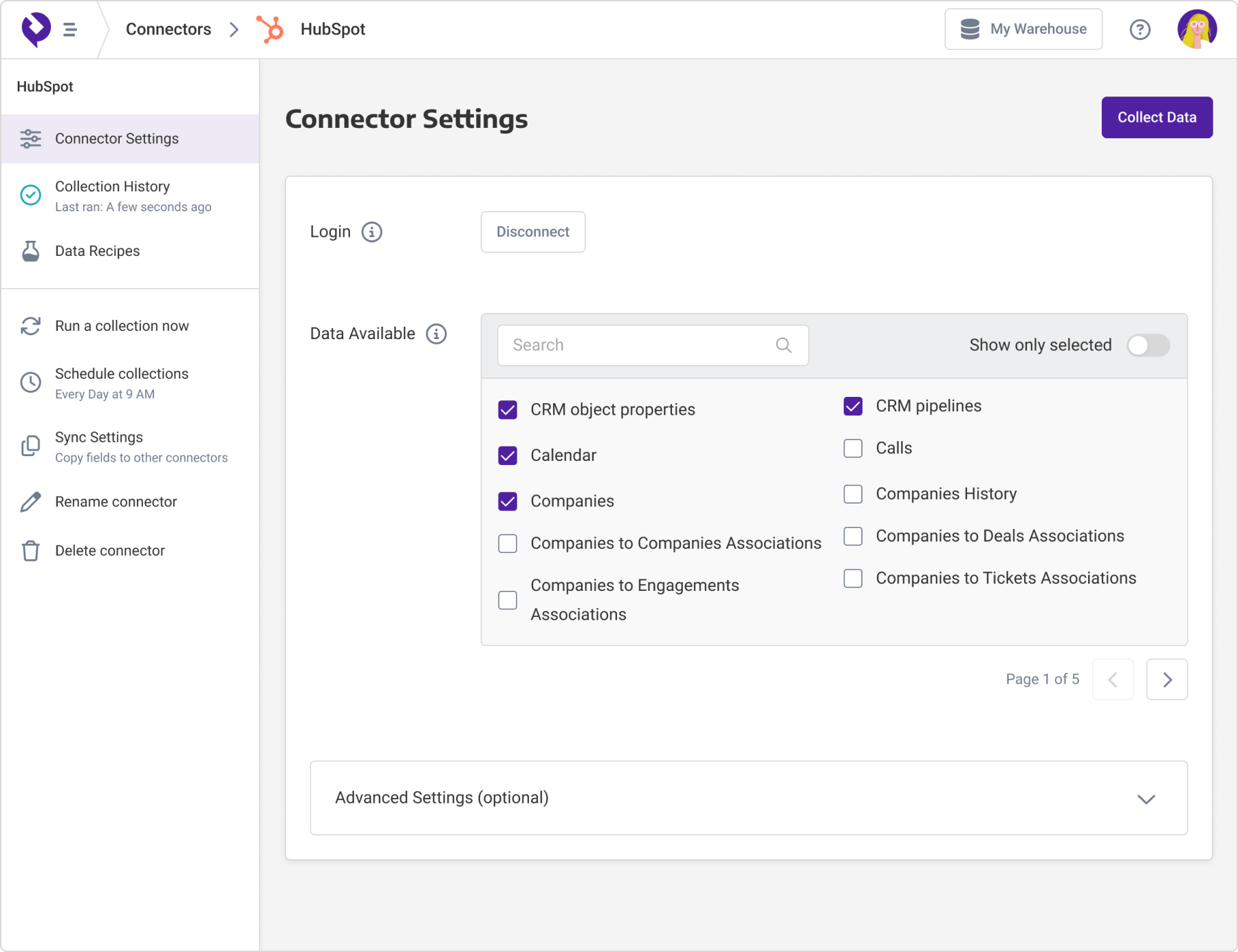
Task: Uncheck the Companies checkbox
Action: click(x=508, y=501)
